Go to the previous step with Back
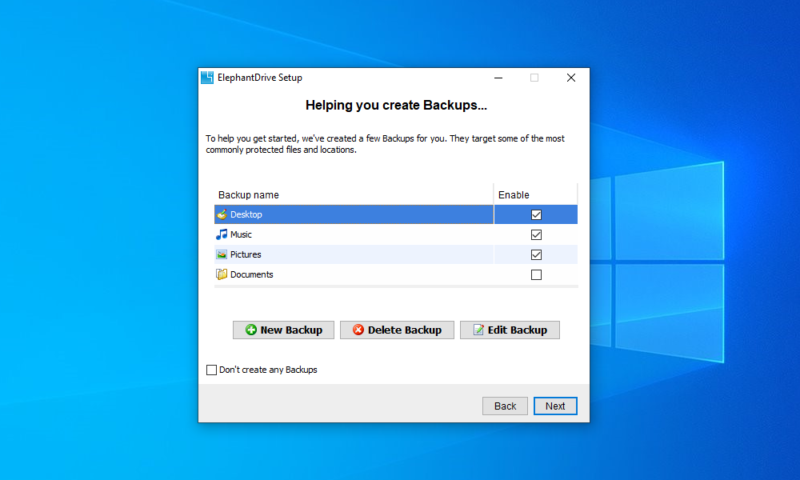The height and width of the screenshot is (480, 800). point(505,406)
